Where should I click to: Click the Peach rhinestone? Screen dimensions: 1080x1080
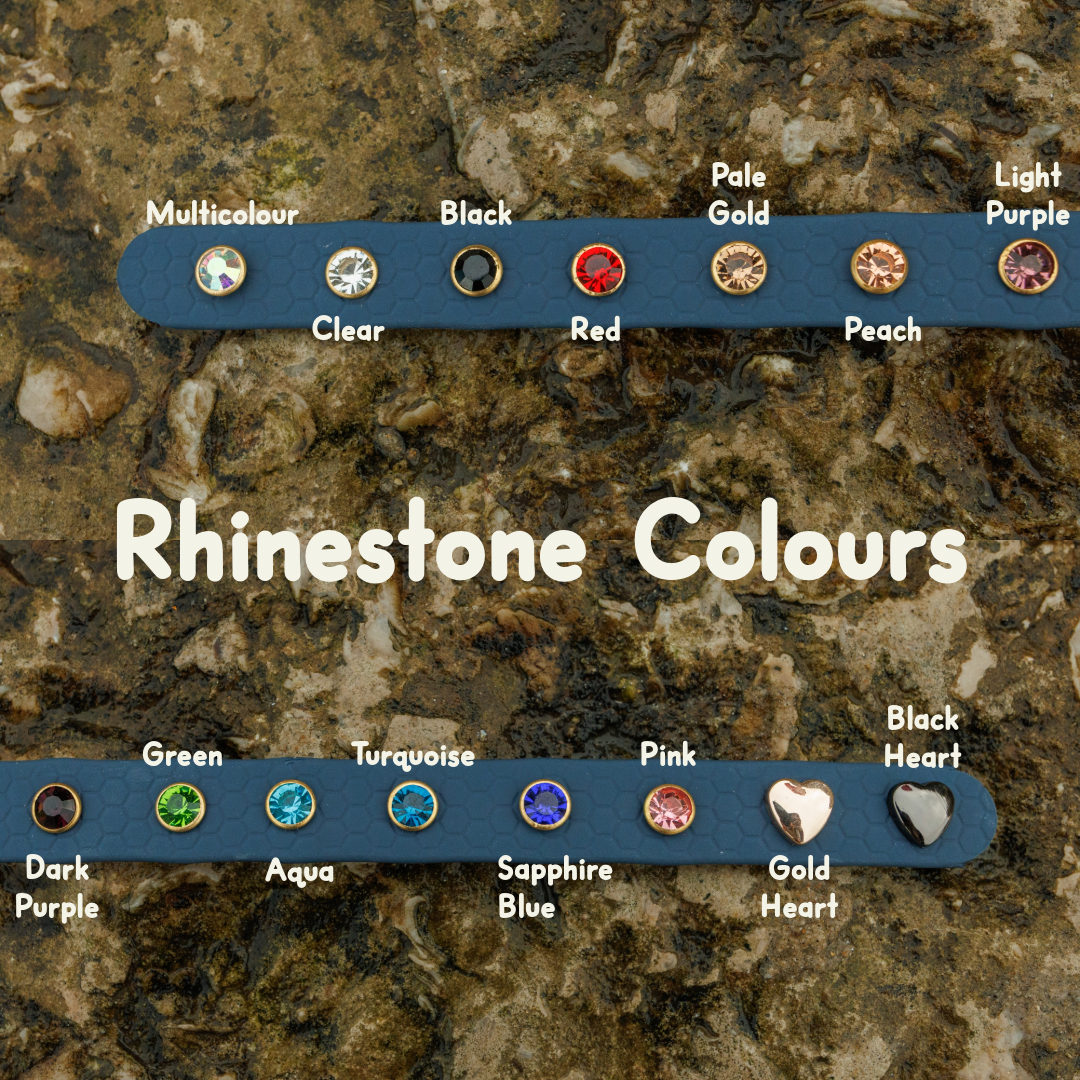(879, 266)
